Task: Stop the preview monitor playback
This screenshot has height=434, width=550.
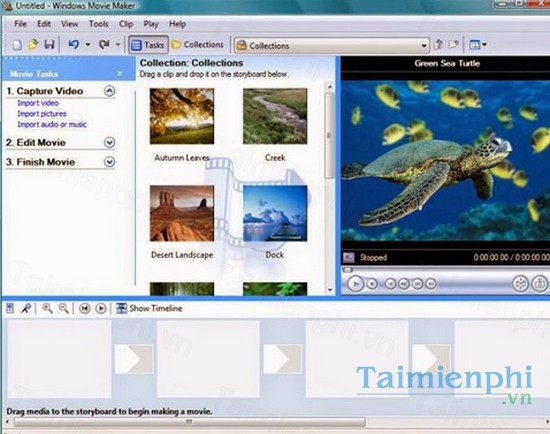Action: [372, 283]
